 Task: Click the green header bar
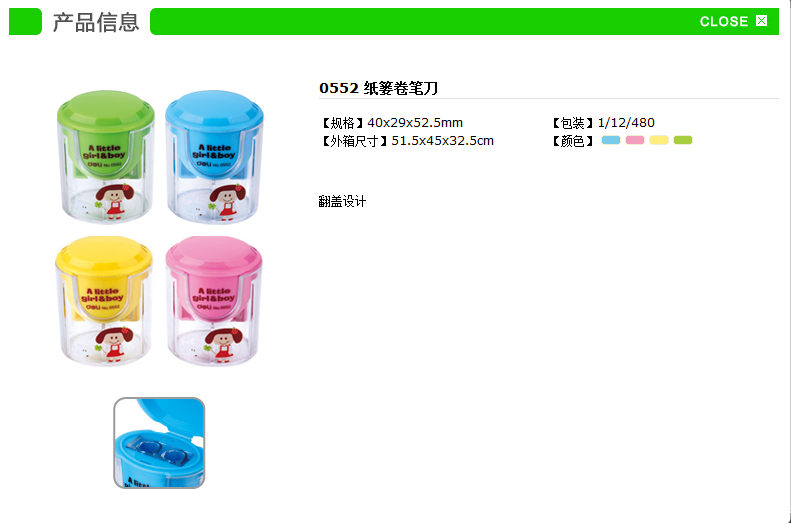tap(464, 21)
